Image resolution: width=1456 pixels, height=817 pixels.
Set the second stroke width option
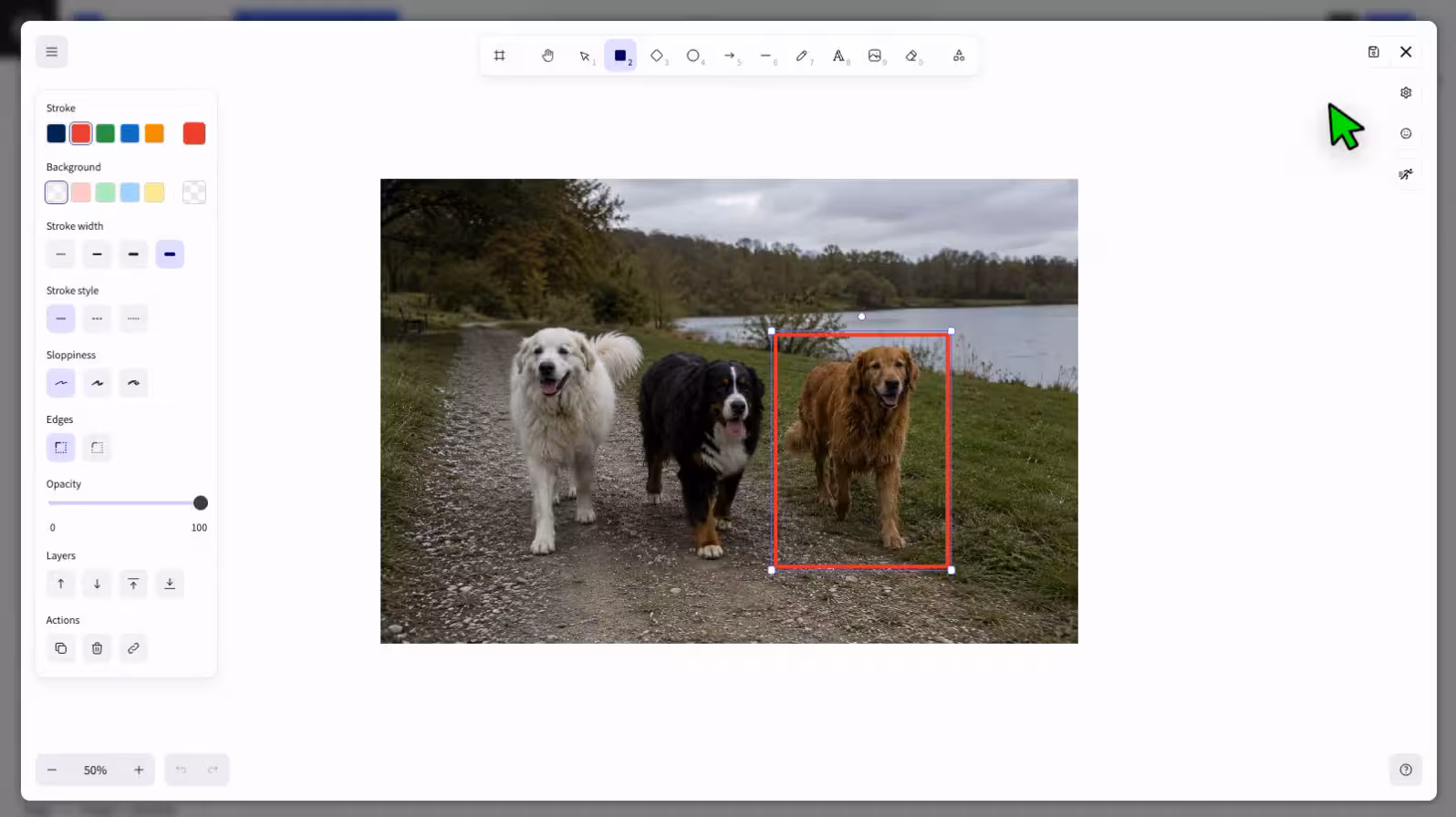[97, 254]
